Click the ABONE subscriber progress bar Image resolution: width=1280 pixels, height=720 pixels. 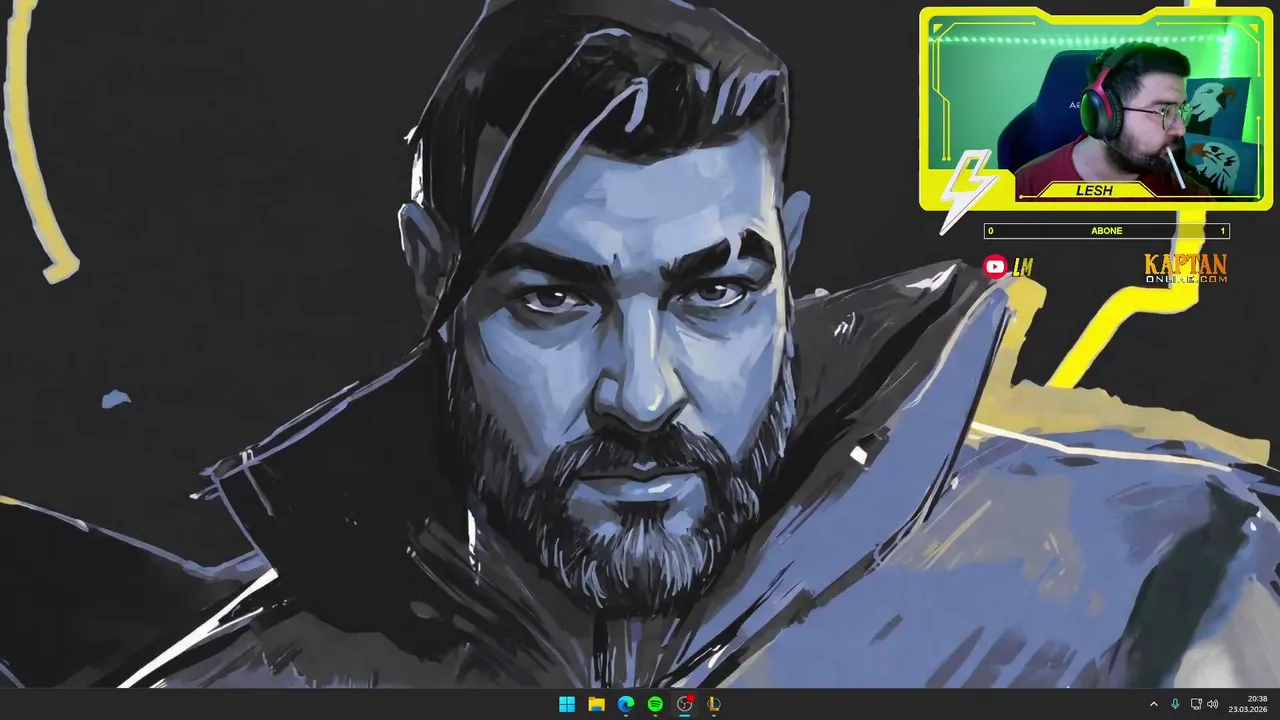point(1106,231)
